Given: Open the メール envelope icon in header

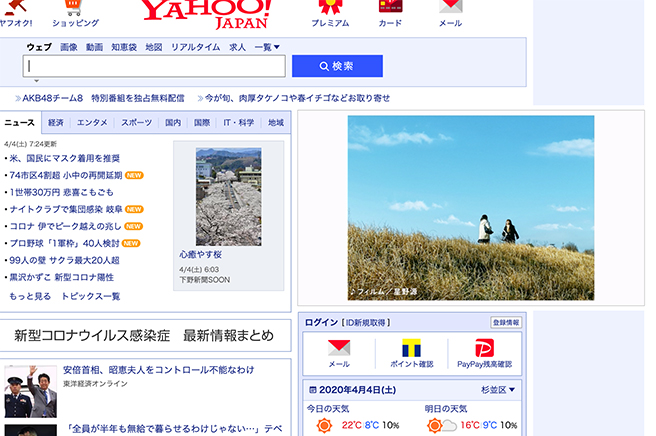Looking at the screenshot, I should point(450,6).
